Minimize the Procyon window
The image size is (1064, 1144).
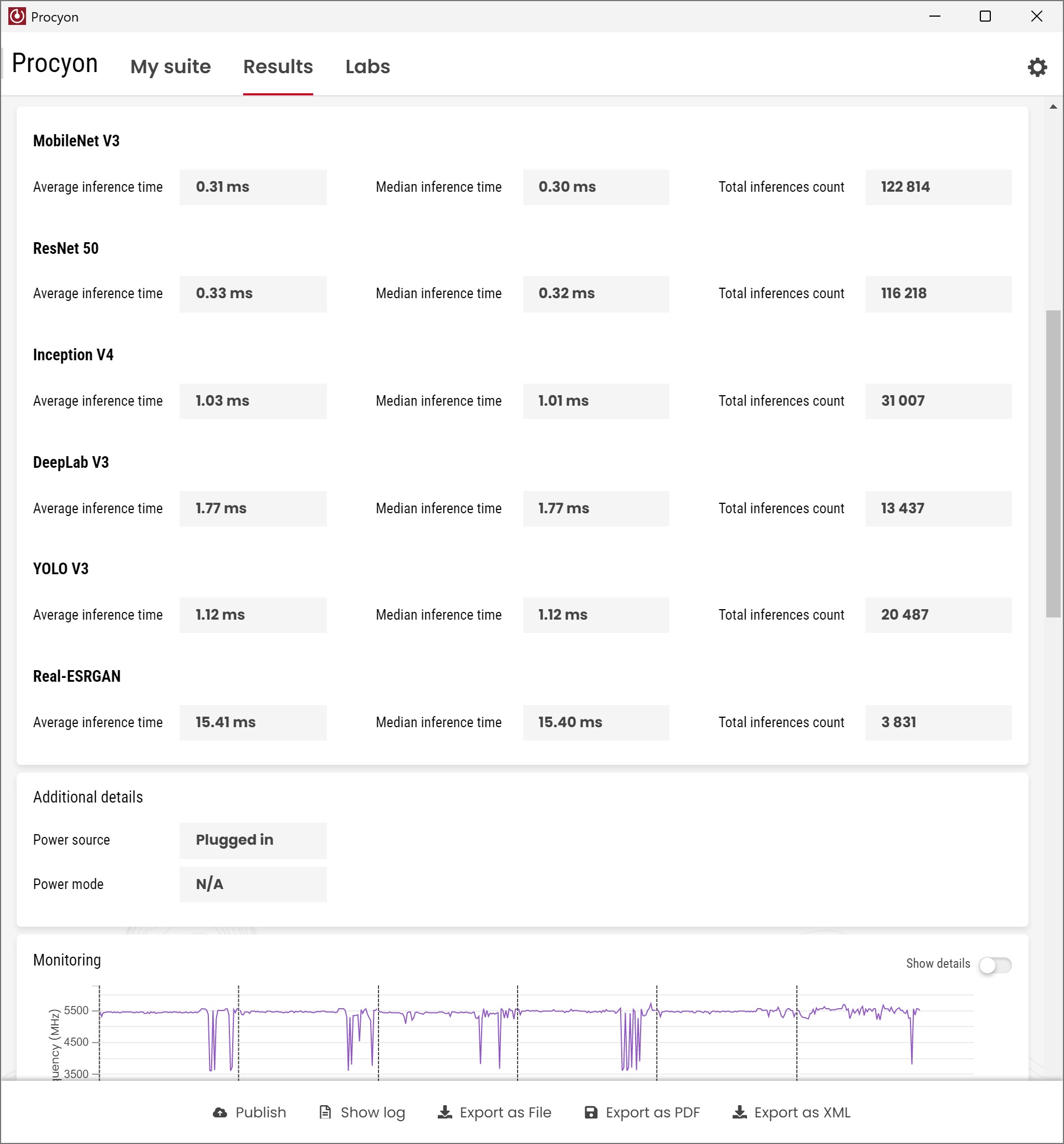[934, 16]
